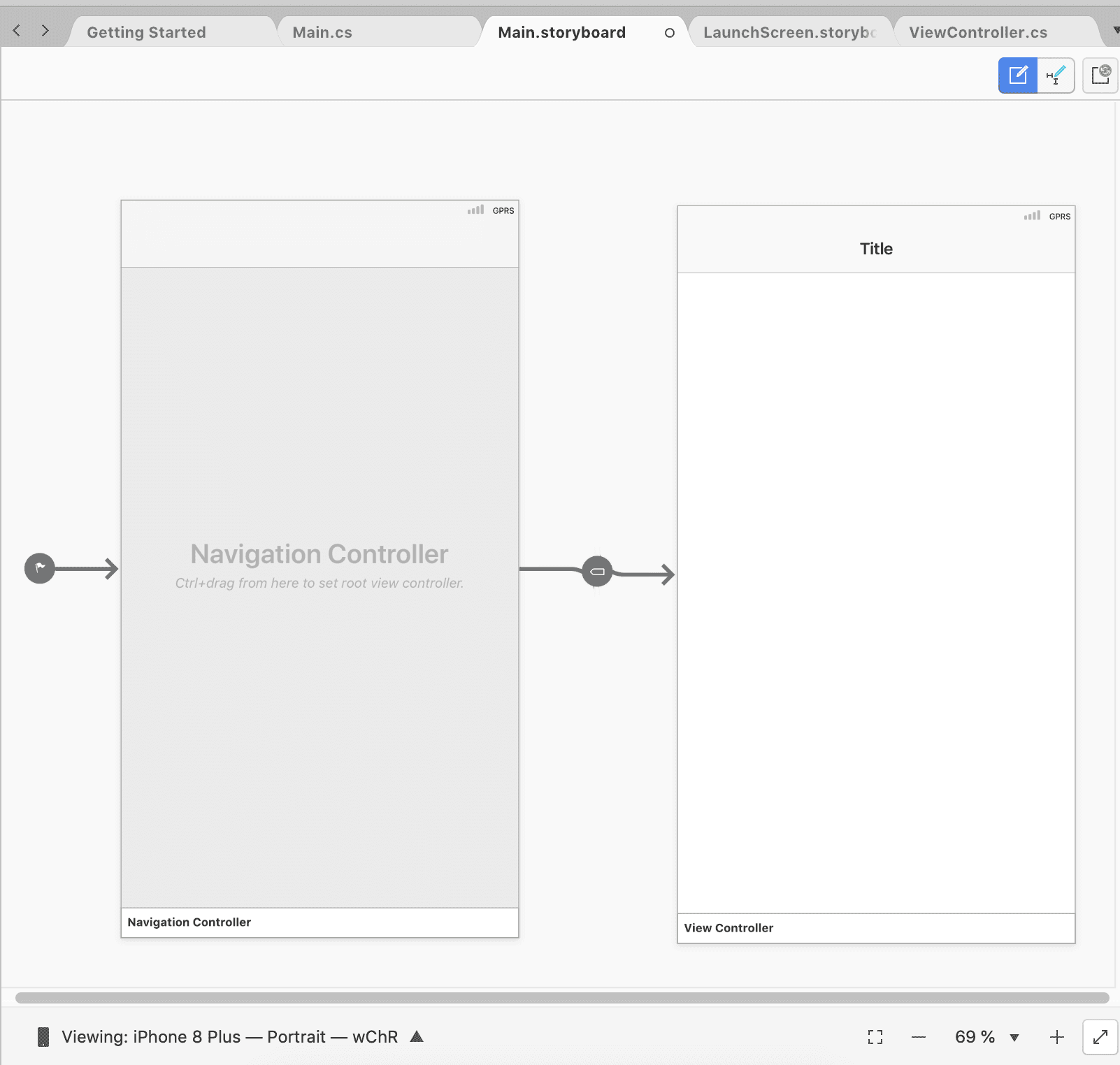Click the forward navigation arrow

45,31
